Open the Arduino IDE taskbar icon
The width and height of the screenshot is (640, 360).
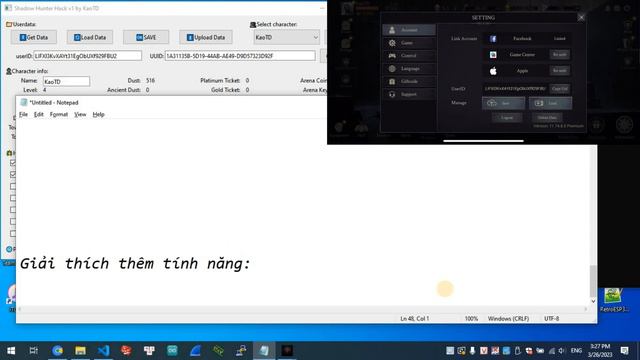pyautogui.click(x=172, y=351)
